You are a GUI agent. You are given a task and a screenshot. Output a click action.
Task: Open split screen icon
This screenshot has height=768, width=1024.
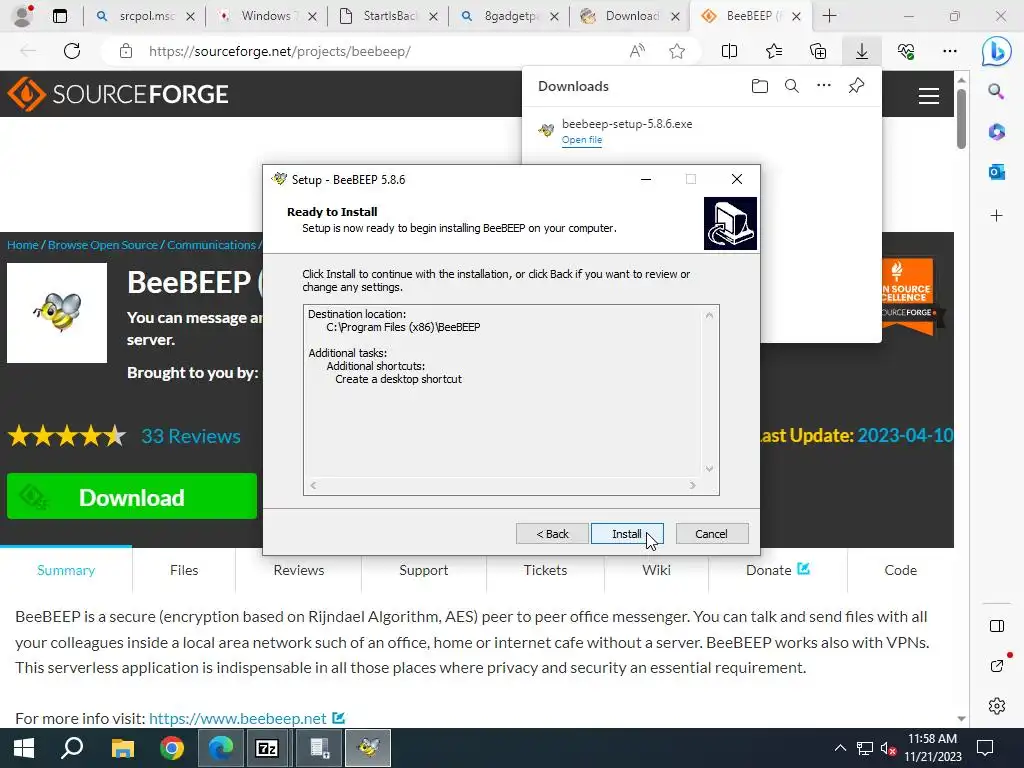click(x=729, y=51)
